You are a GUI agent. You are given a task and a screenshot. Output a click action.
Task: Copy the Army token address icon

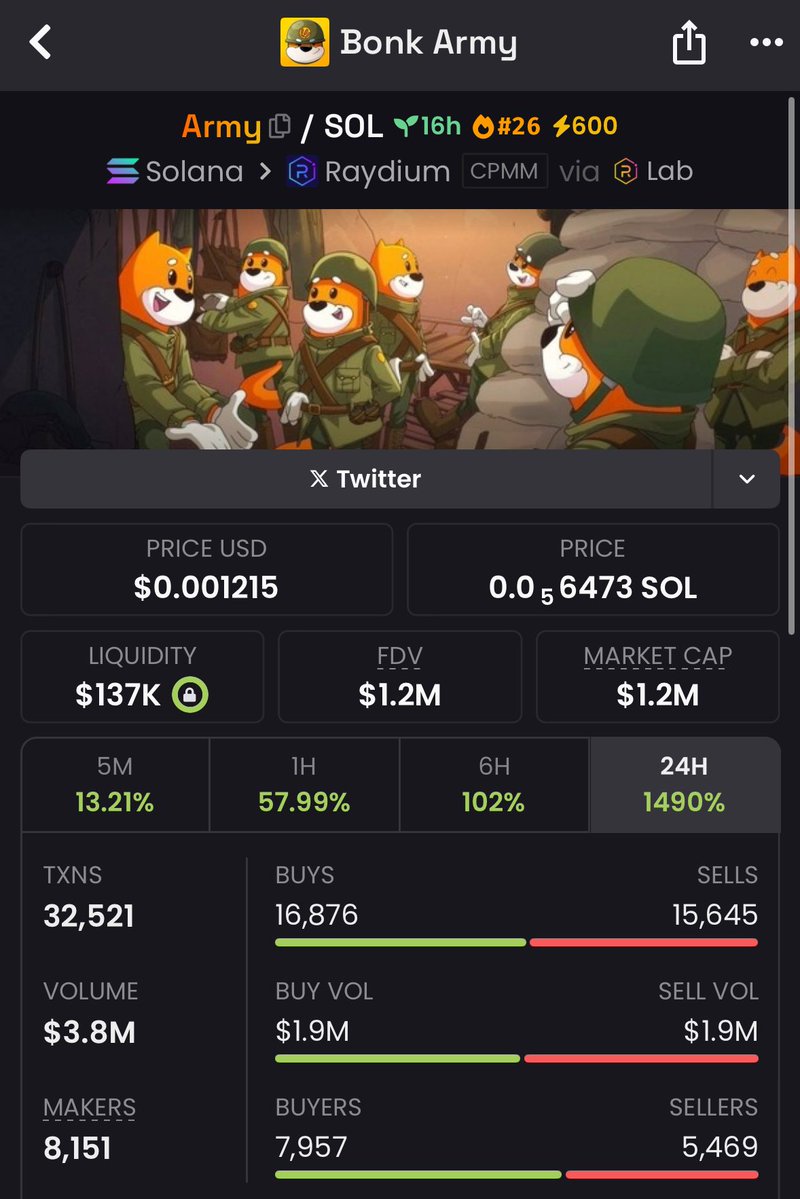280,126
